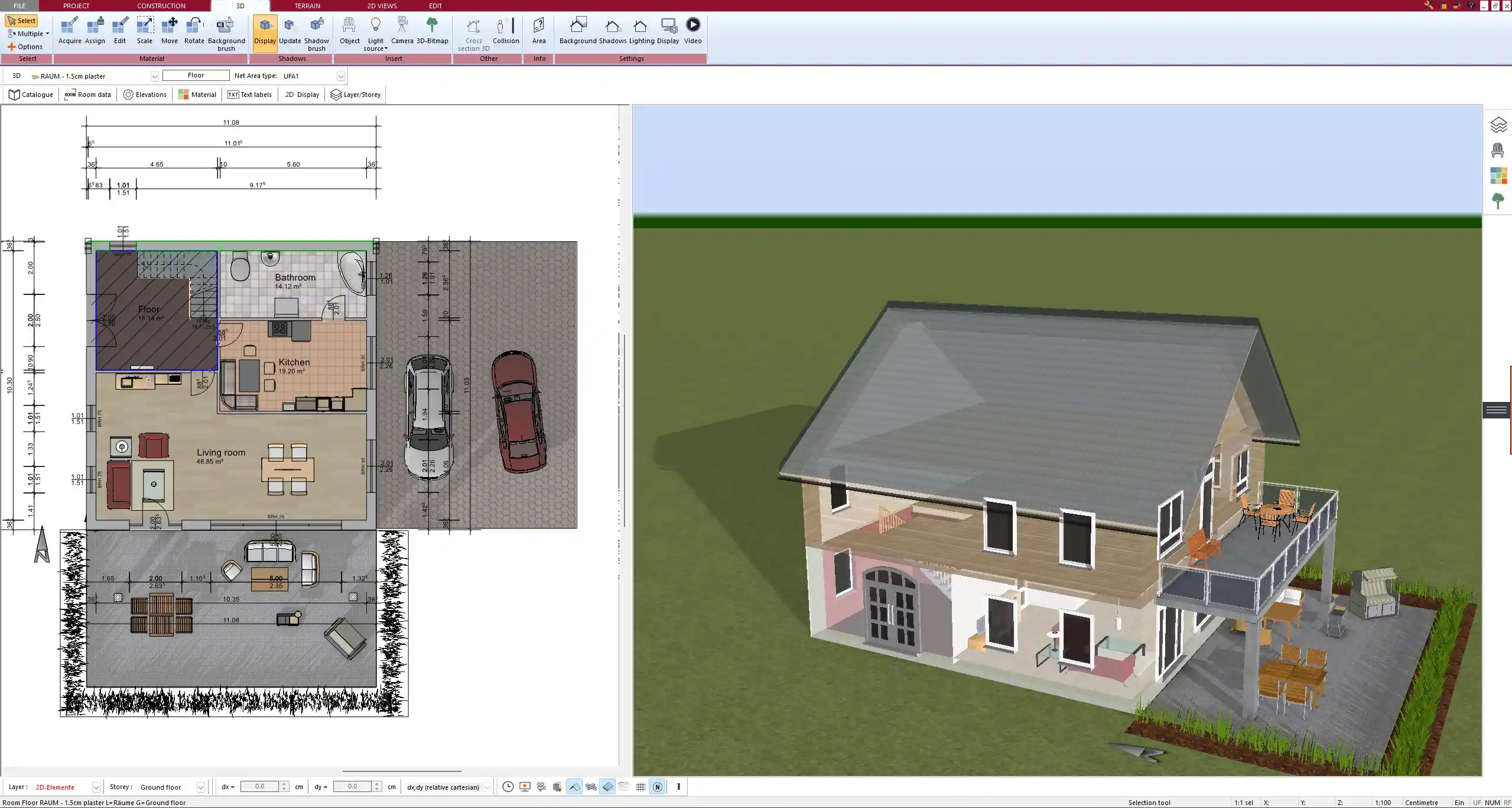Insert a Light source

375,33
